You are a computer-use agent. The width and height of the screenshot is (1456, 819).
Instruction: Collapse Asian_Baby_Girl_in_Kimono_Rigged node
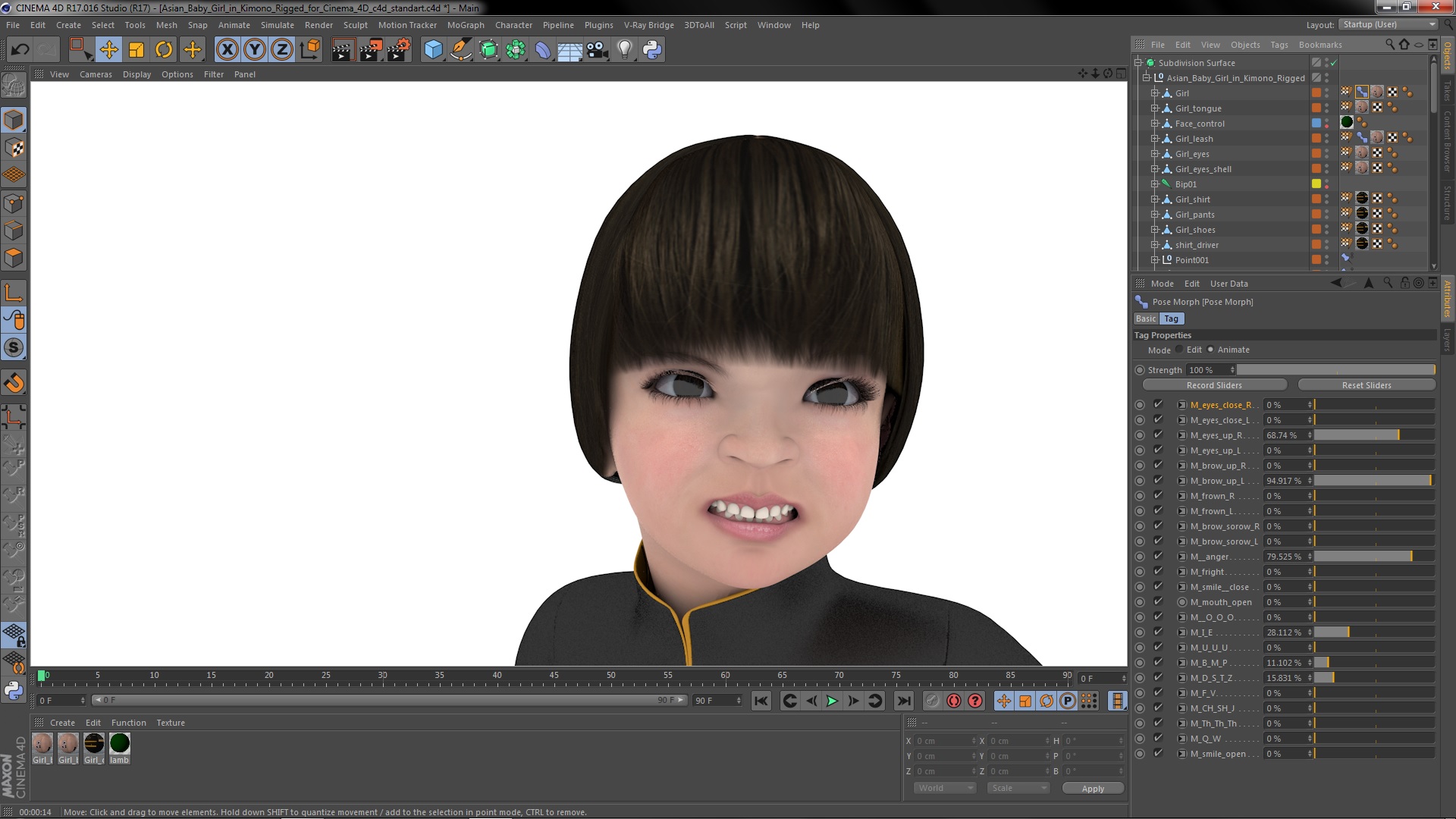point(1147,78)
